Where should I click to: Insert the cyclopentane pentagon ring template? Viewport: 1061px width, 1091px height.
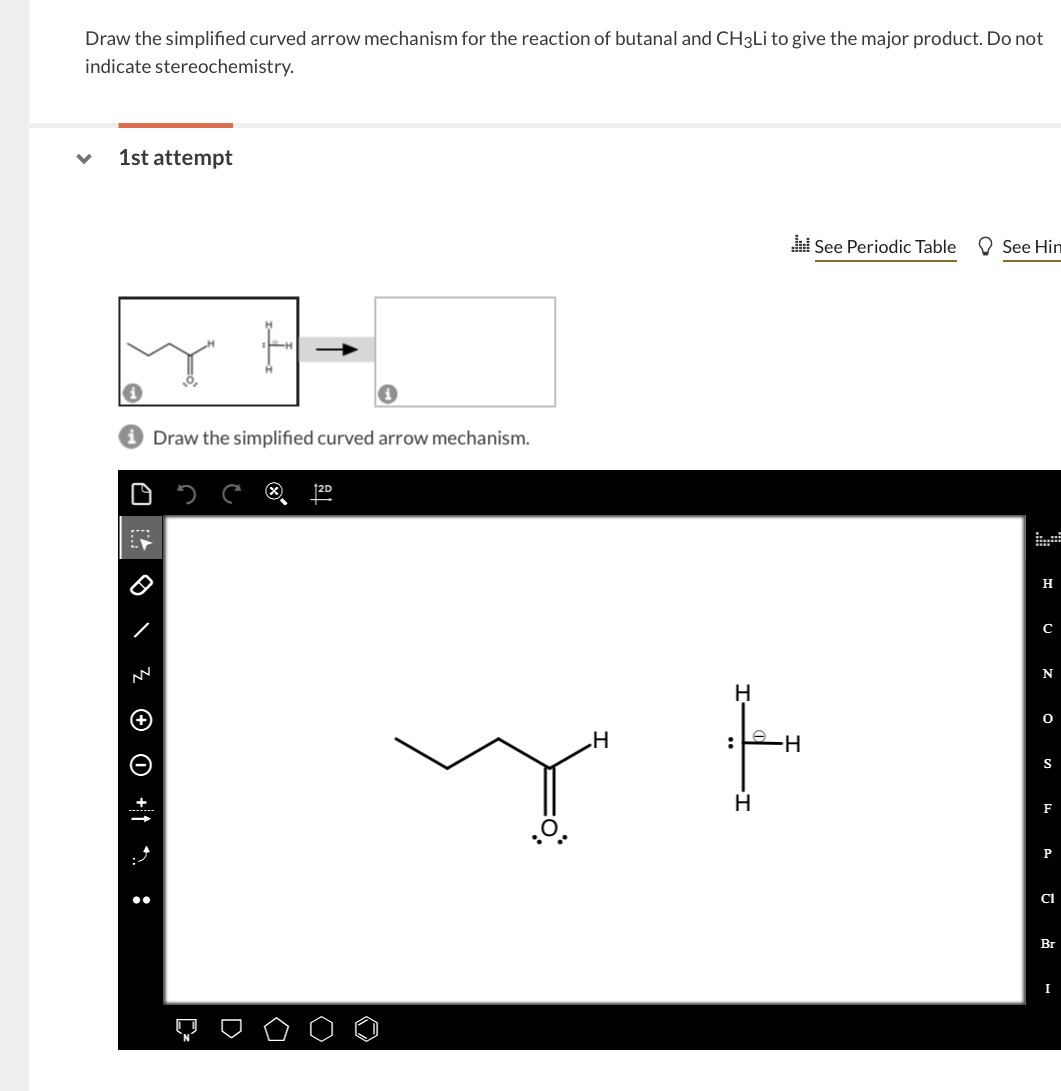(276, 1029)
